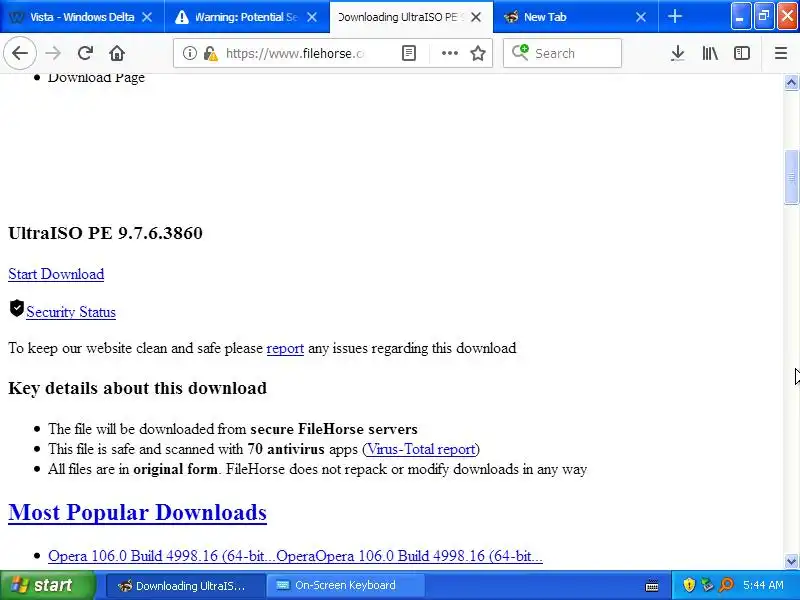Click the vertical scrollbar thumb

coord(791,177)
